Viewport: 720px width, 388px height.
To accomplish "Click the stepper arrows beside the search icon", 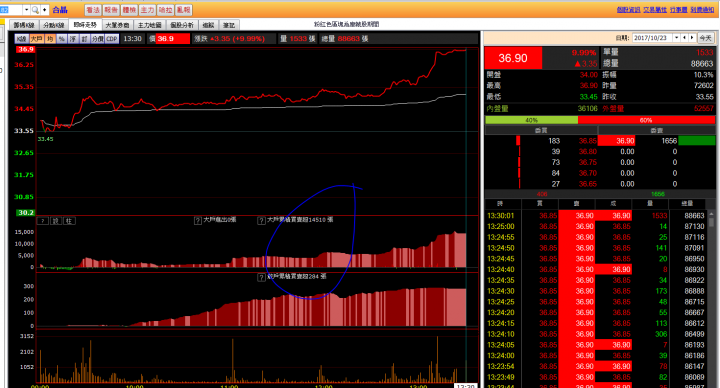I will (45, 10).
